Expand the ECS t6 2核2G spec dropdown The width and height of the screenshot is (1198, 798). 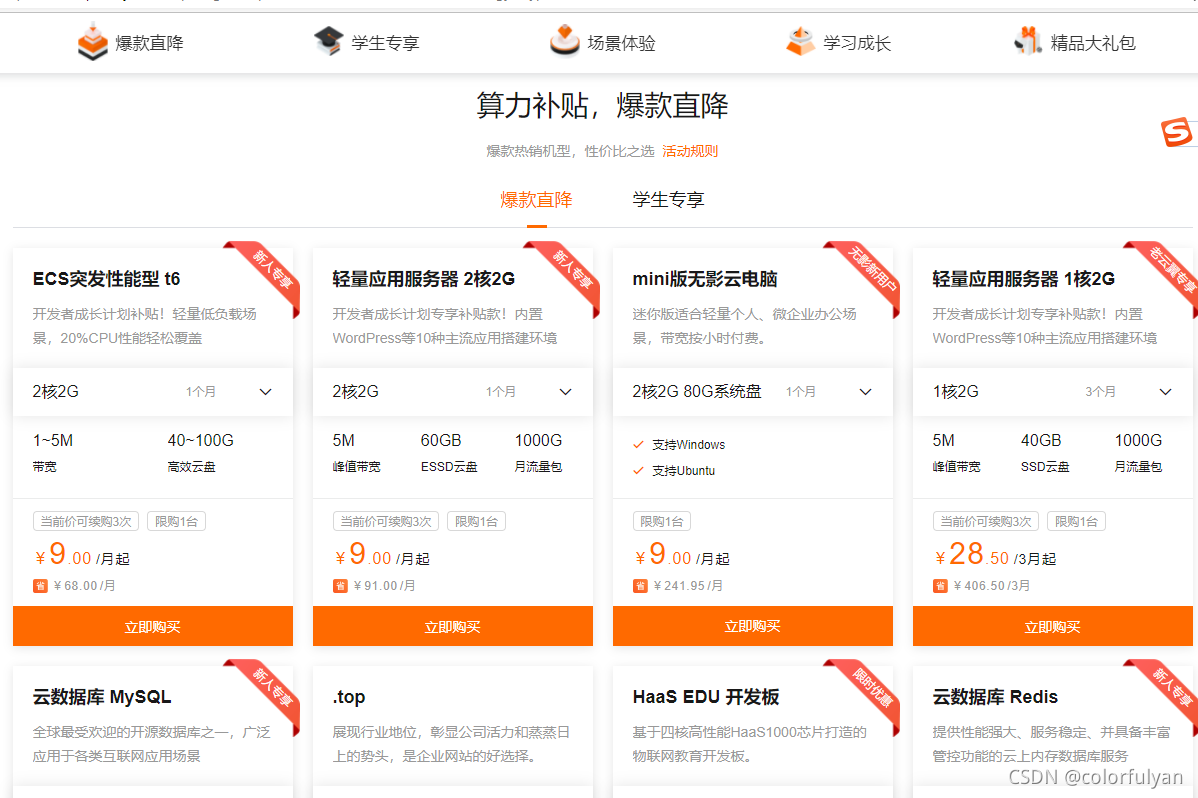tap(153, 391)
